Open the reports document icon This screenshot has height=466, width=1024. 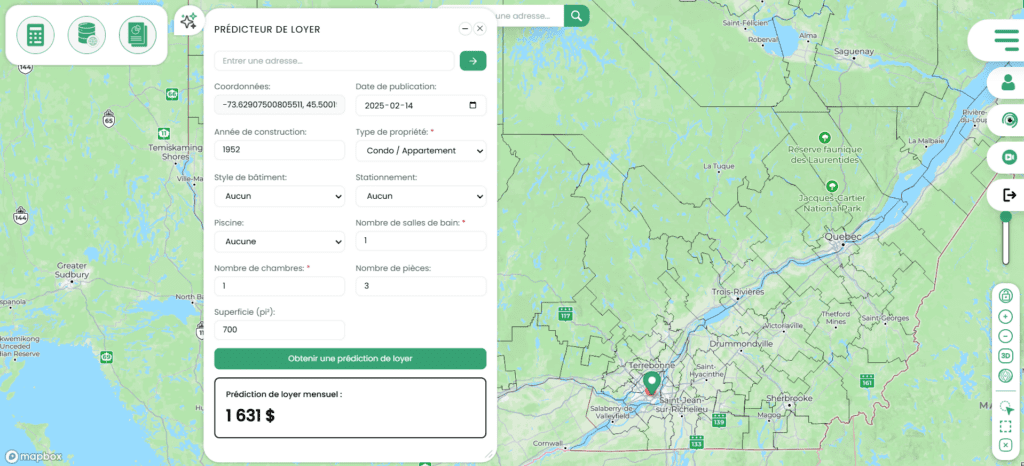point(138,35)
